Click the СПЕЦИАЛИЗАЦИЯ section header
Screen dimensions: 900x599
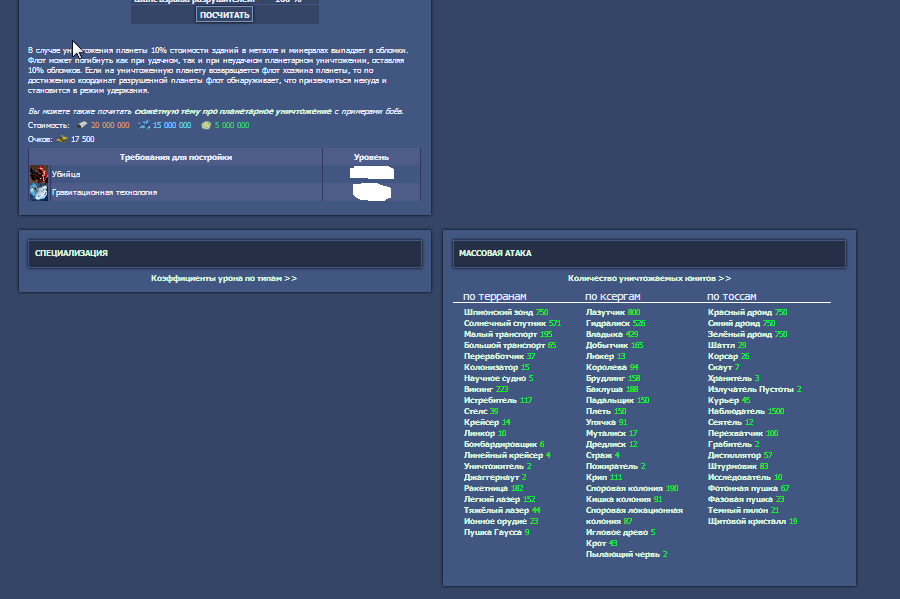pos(225,254)
